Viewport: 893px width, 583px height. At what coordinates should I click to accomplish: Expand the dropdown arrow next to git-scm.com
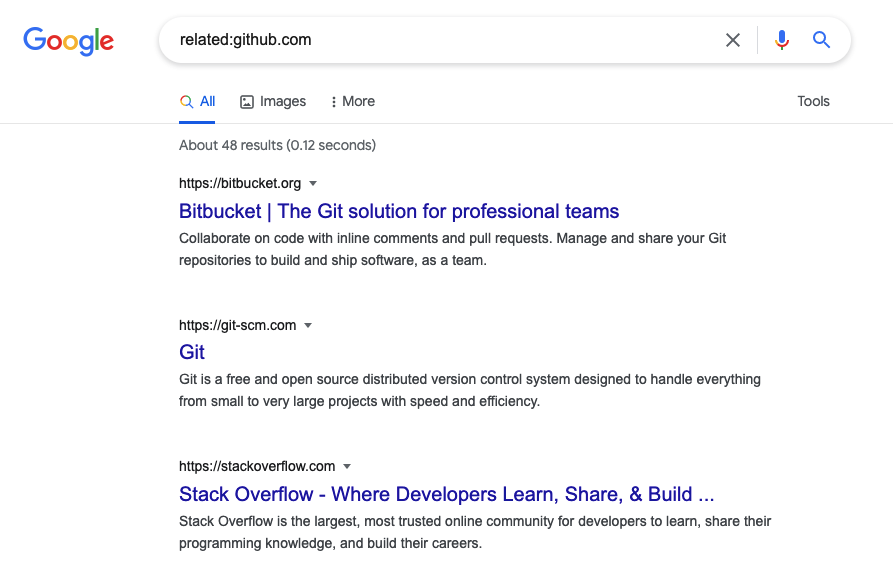coord(308,326)
